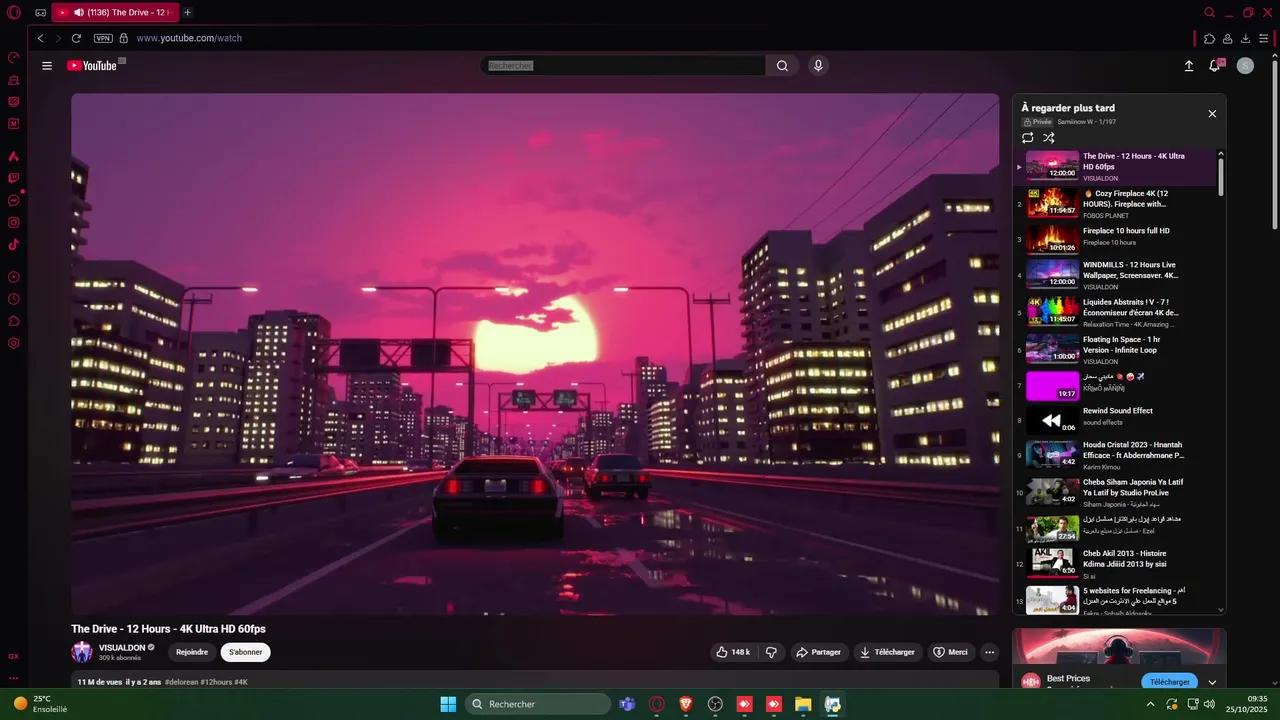Viewport: 1280px width, 720px height.
Task: Open File Explorer from taskbar
Action: [x=803, y=704]
